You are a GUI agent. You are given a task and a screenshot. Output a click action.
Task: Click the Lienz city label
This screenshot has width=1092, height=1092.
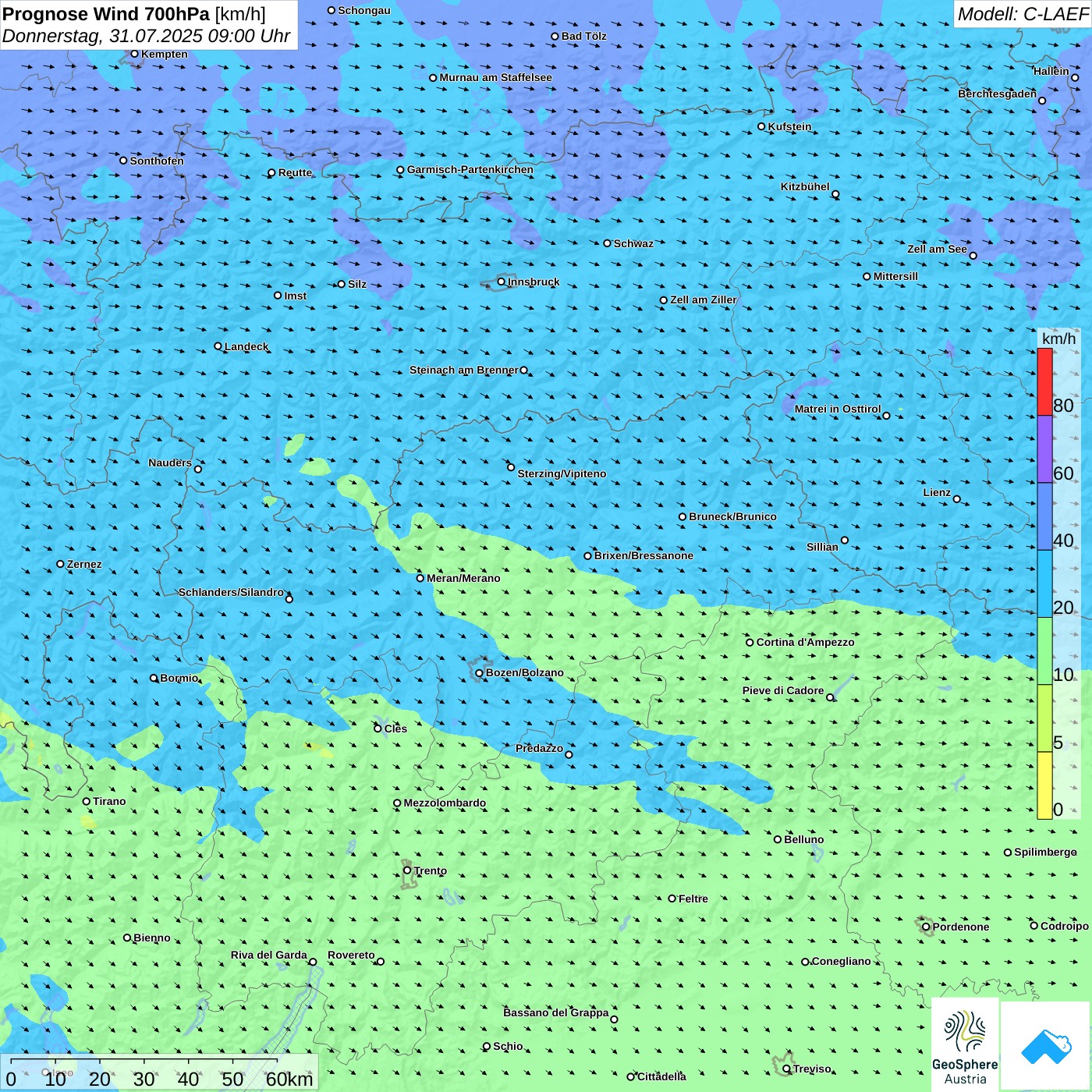coord(937,492)
